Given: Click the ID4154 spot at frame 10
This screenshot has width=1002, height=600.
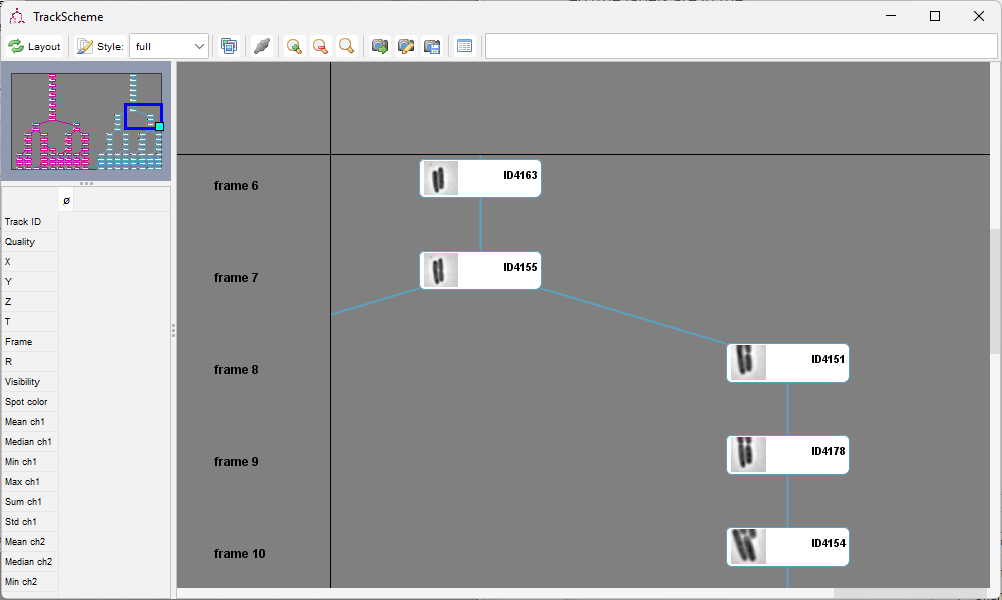Looking at the screenshot, I should 788,546.
